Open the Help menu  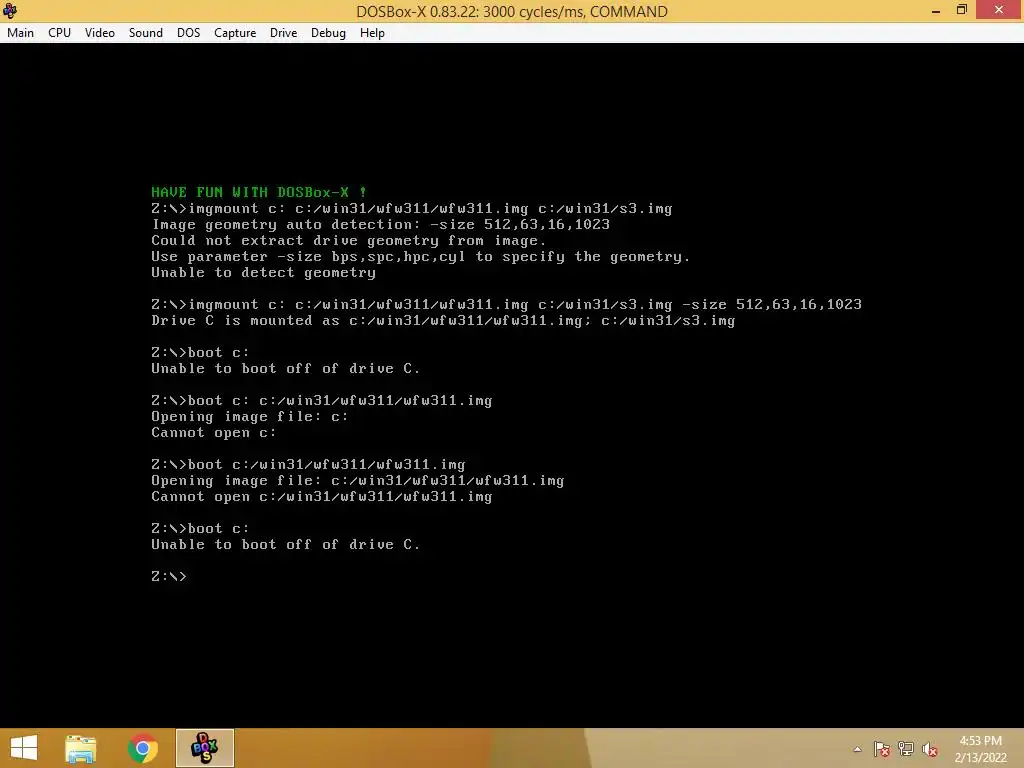[x=372, y=33]
